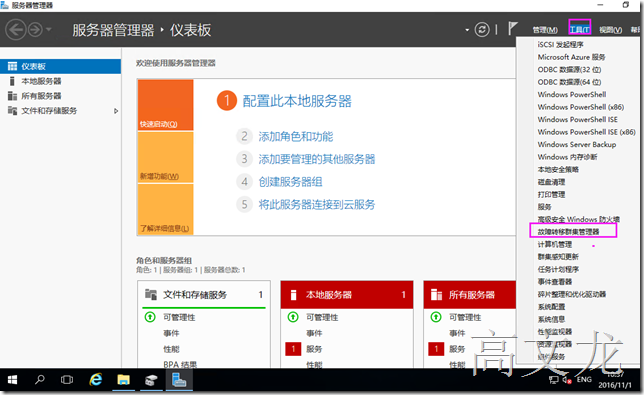Click the refresh icon in header
The height and width of the screenshot is (395, 644).
[482, 30]
